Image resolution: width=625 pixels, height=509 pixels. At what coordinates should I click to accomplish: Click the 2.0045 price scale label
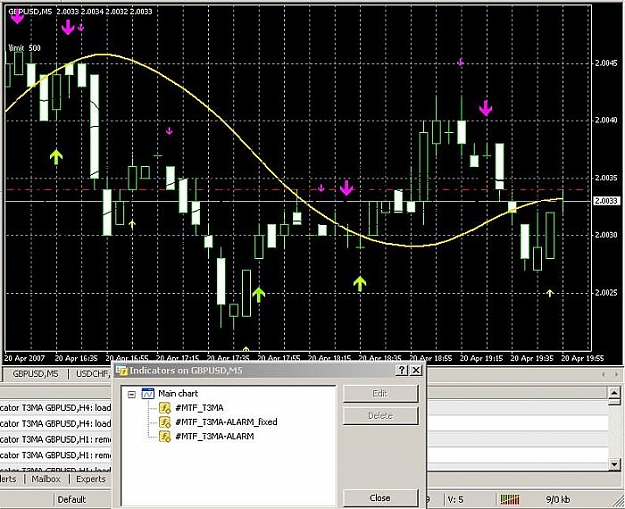tap(606, 63)
